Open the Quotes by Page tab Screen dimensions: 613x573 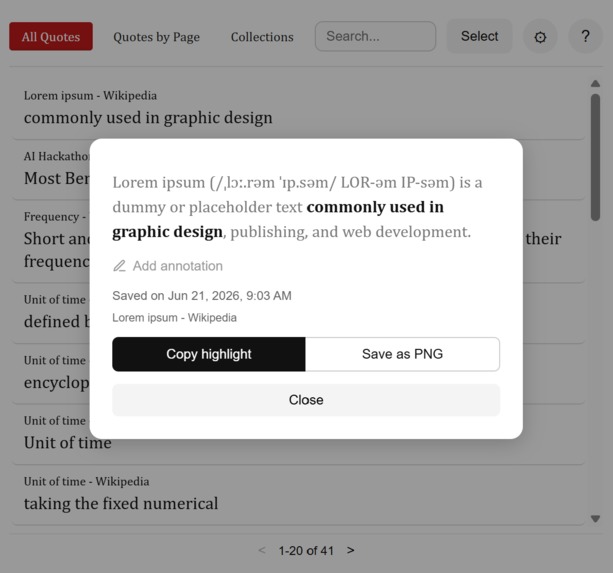[156, 37]
